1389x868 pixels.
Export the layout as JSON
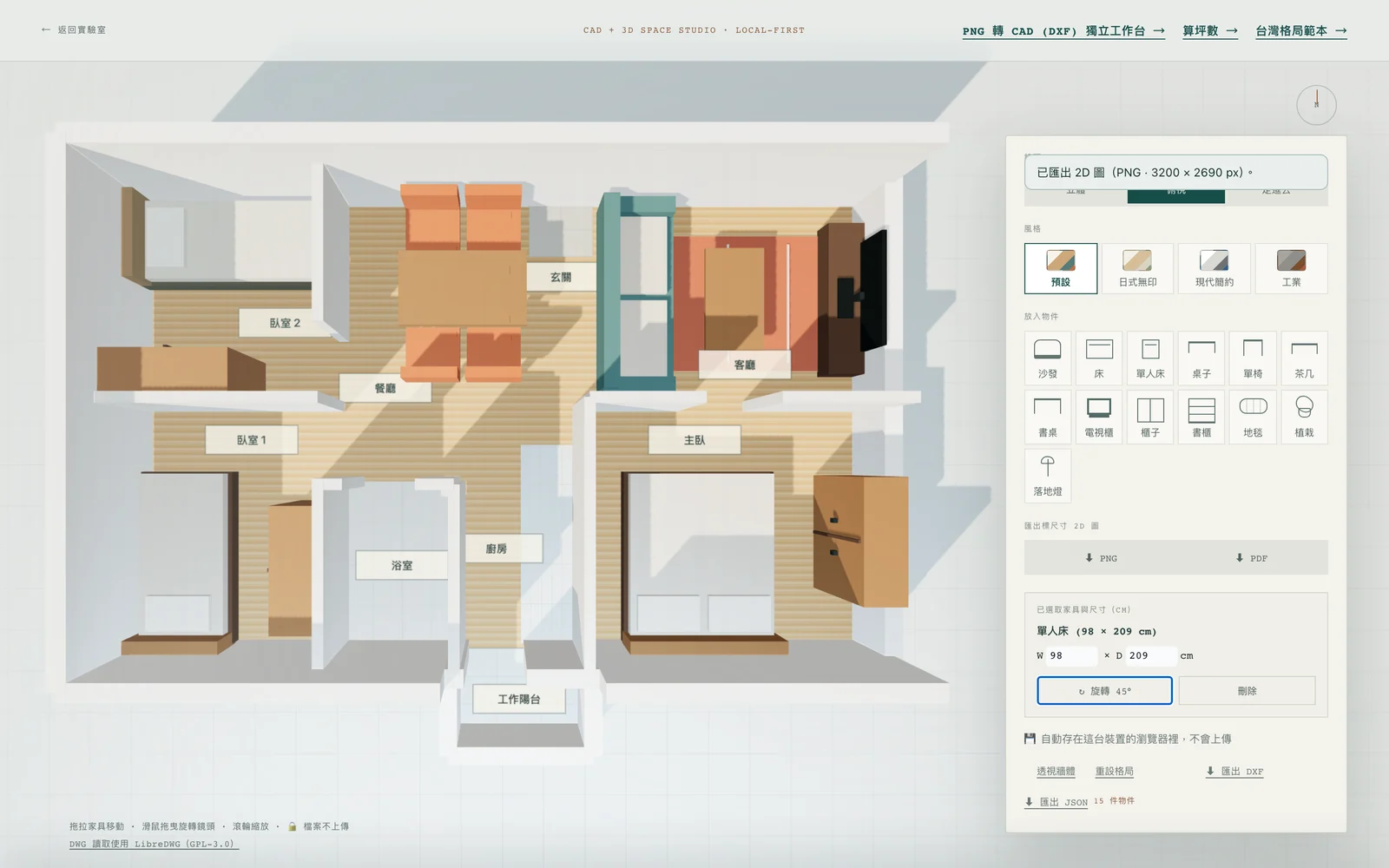click(x=1057, y=802)
